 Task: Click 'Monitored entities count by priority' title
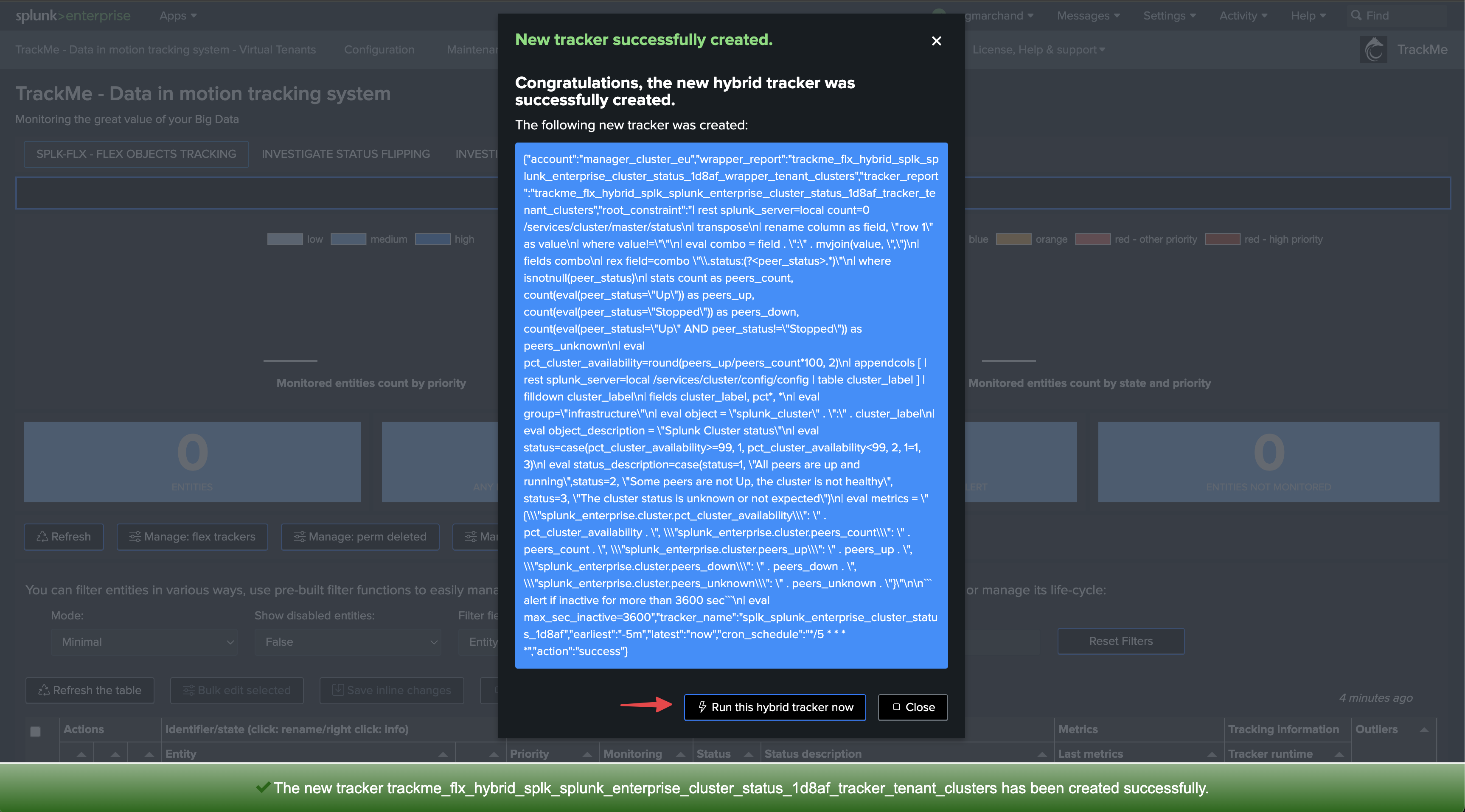[x=371, y=383]
